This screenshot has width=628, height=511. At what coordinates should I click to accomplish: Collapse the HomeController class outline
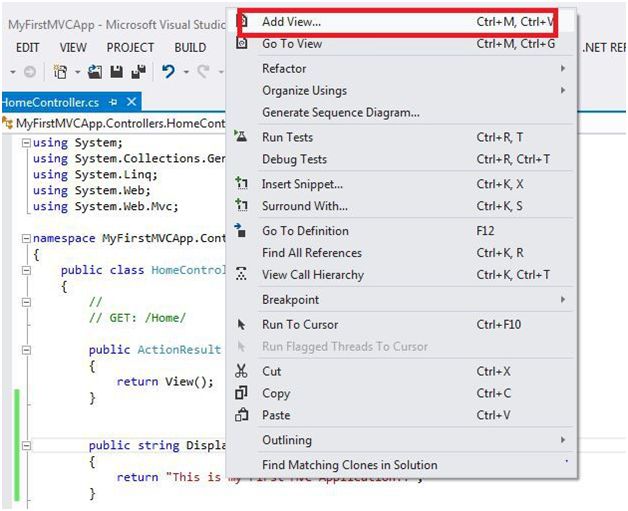tap(26, 270)
